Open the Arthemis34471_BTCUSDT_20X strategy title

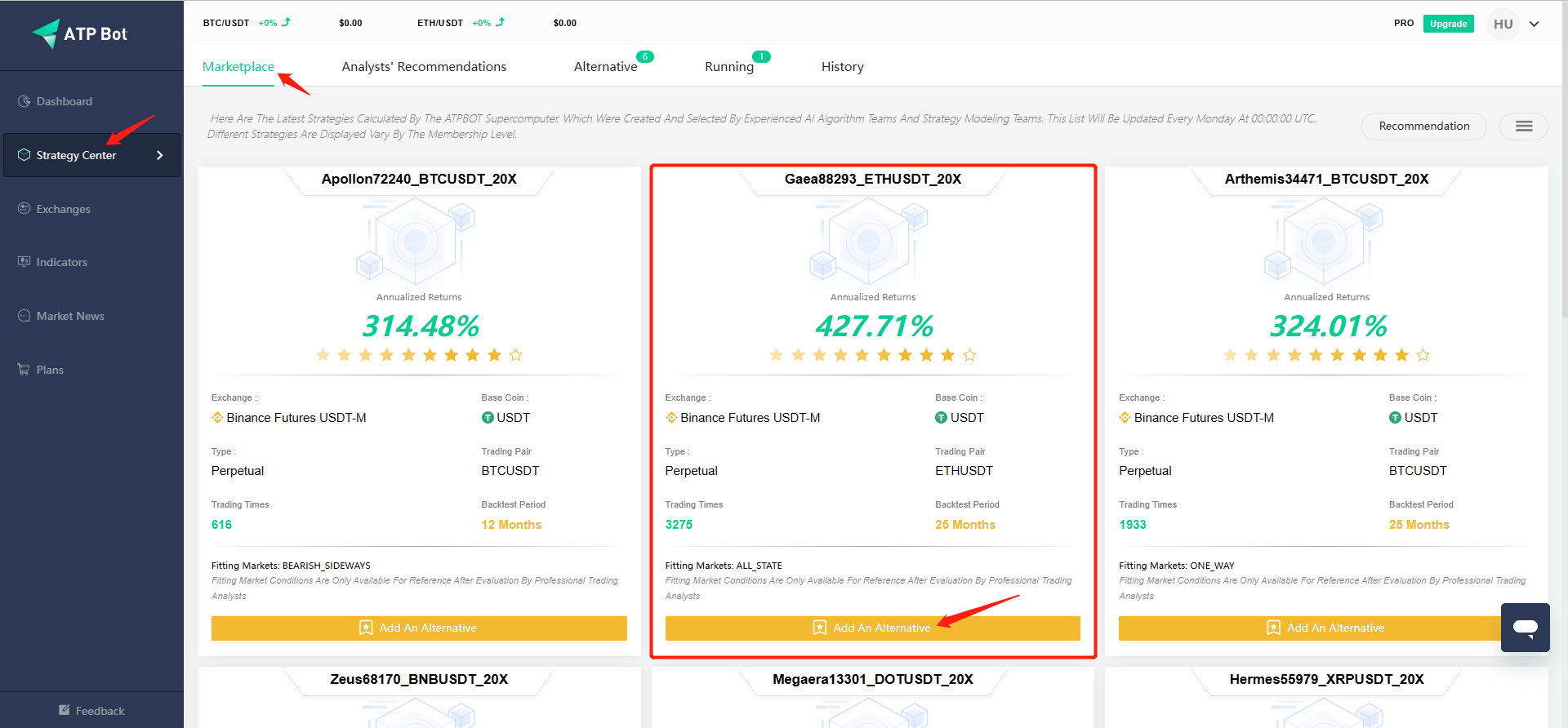tap(1326, 179)
